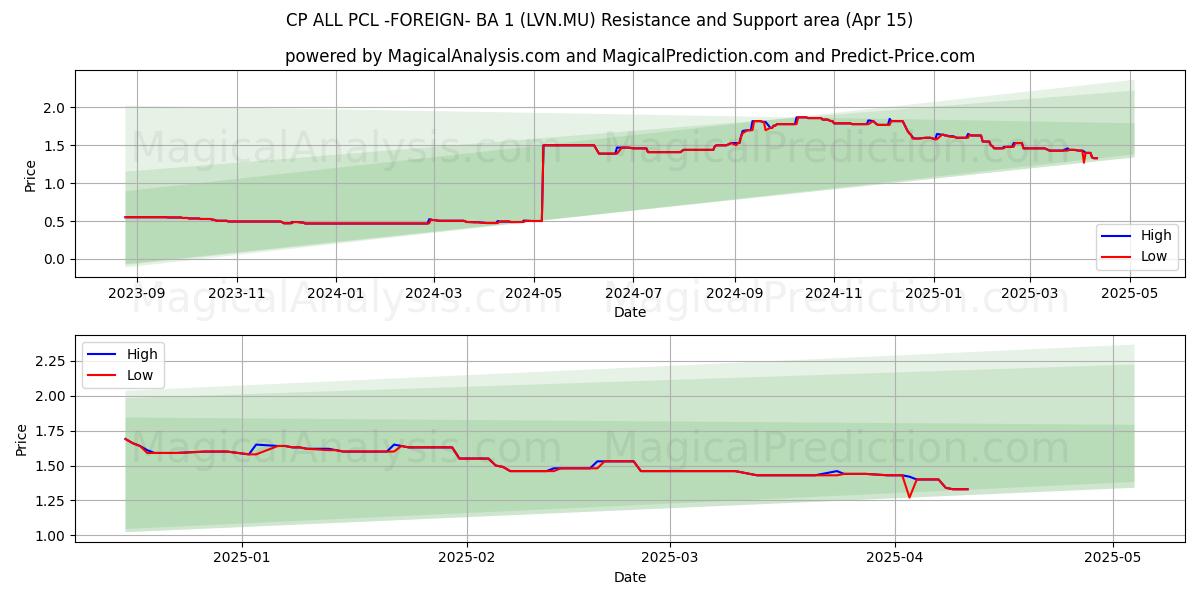Click 'Low' in the top chart legend
This screenshot has width=1200, height=600.
click(1154, 256)
